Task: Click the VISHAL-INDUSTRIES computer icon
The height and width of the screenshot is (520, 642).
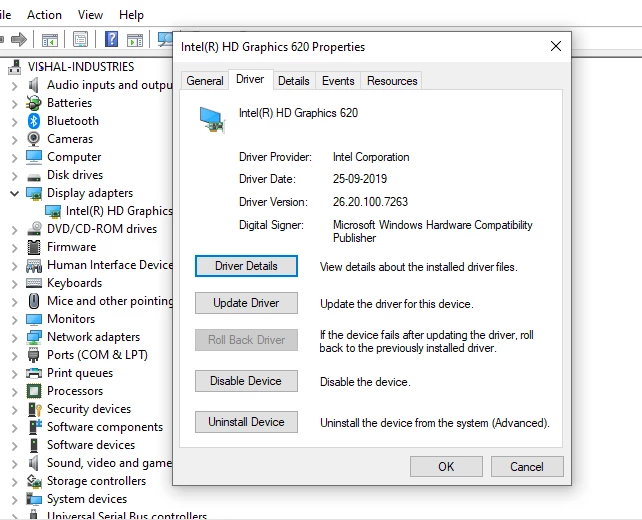Action: click(x=15, y=67)
